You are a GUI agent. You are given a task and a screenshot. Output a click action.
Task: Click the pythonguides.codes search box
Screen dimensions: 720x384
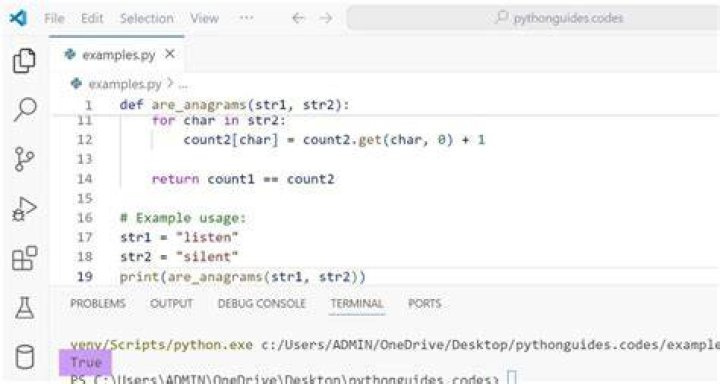(x=533, y=18)
